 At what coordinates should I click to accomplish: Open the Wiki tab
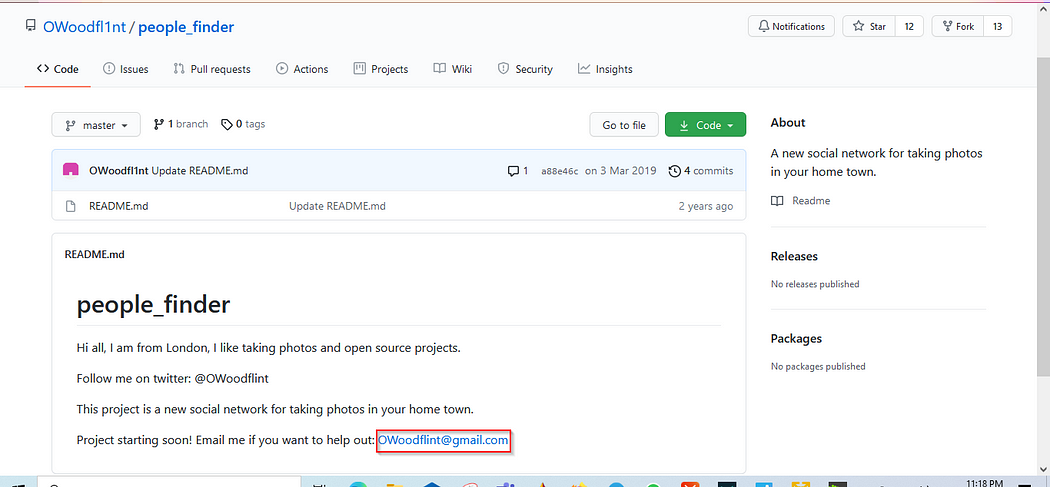click(x=453, y=69)
